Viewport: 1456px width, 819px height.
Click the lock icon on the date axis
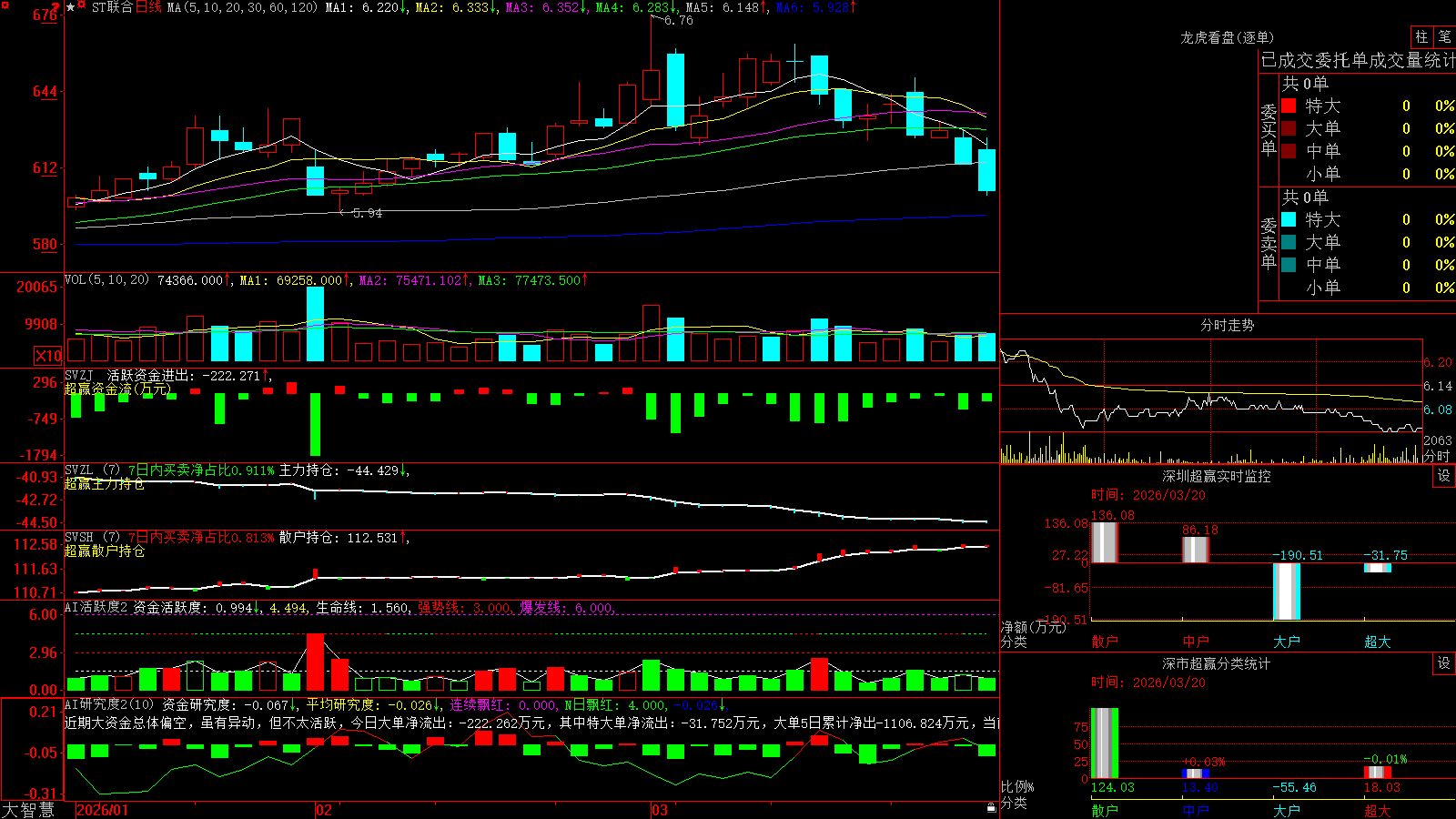991,808
